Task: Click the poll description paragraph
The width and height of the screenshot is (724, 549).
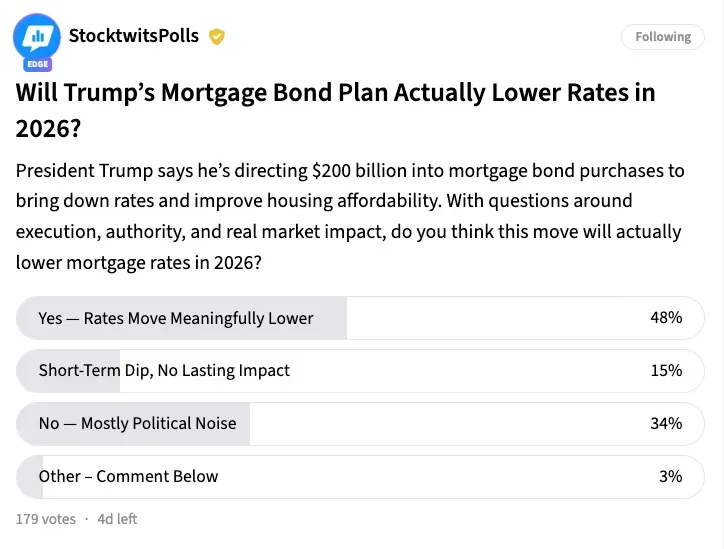Action: (x=349, y=217)
